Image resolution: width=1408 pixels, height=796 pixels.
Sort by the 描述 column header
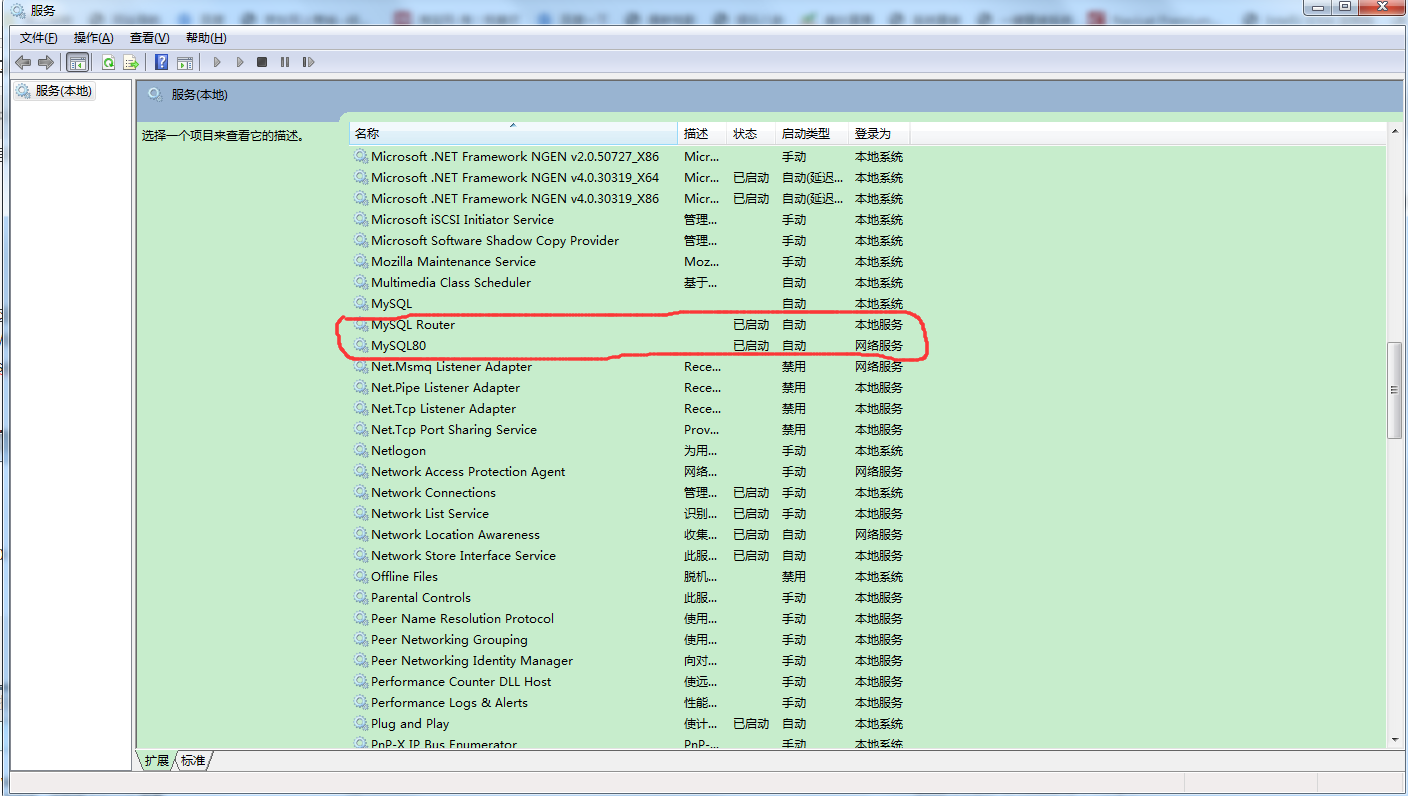pos(702,134)
